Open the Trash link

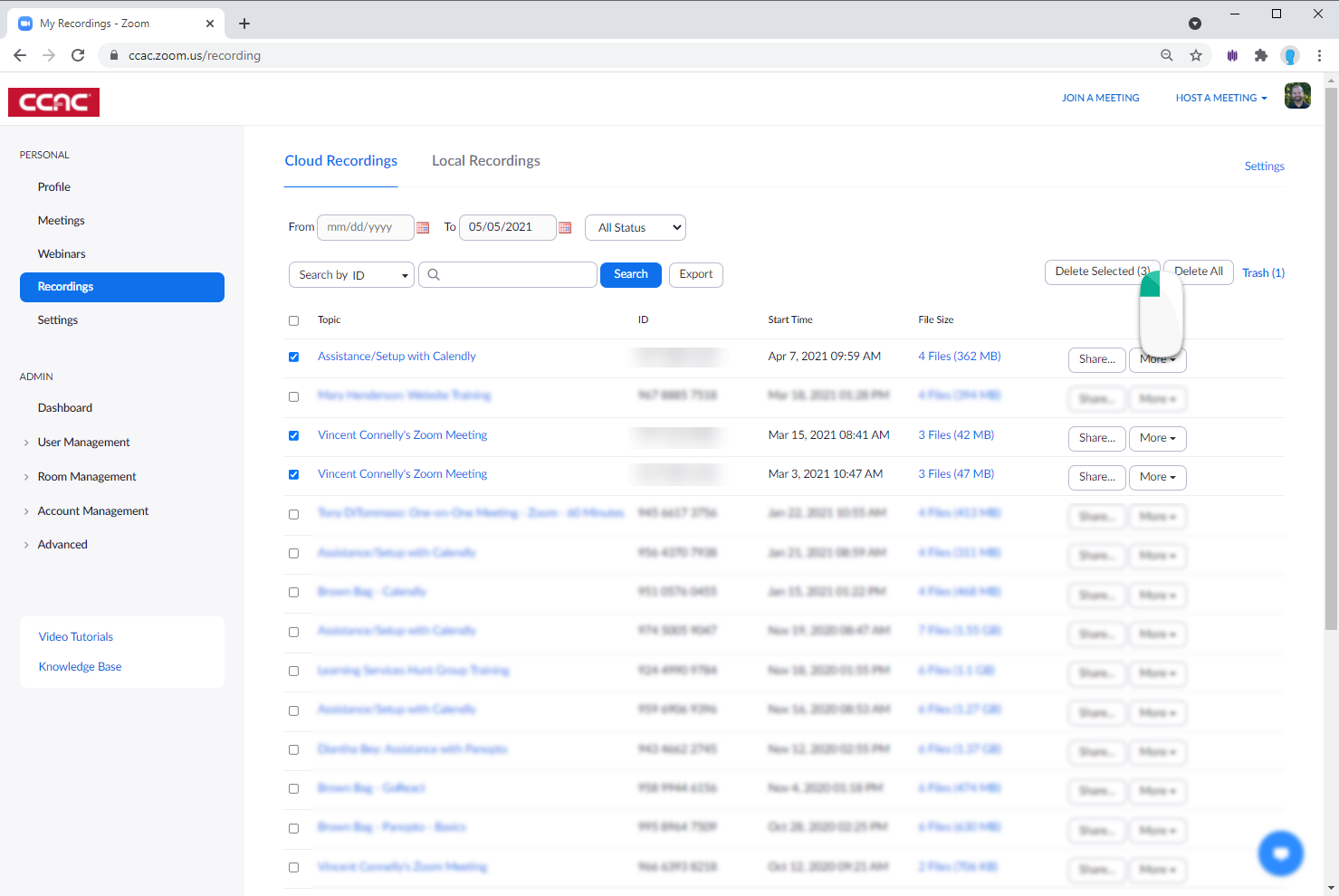coord(1263,272)
